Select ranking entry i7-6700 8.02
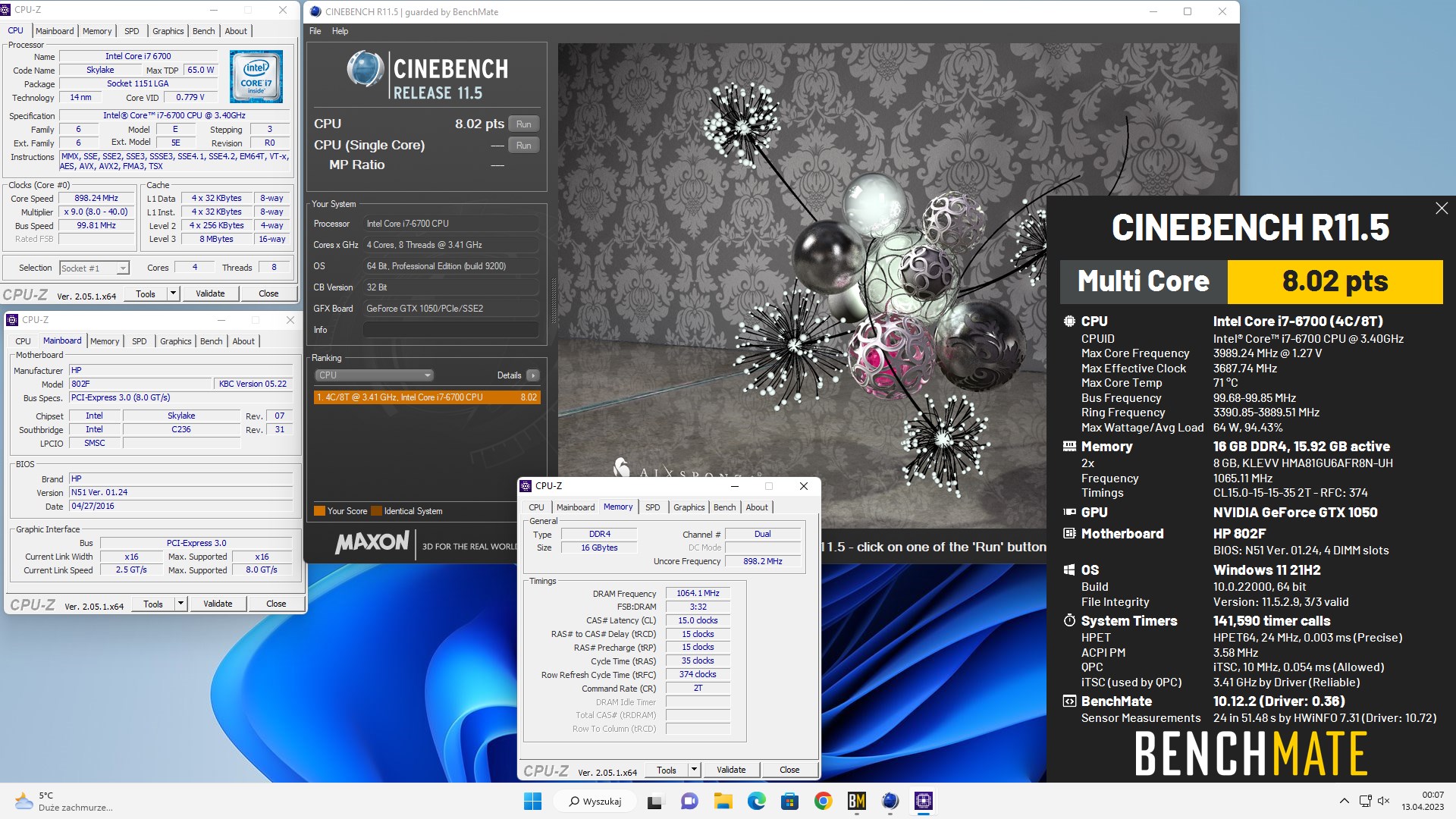The width and height of the screenshot is (1456, 819). (427, 397)
